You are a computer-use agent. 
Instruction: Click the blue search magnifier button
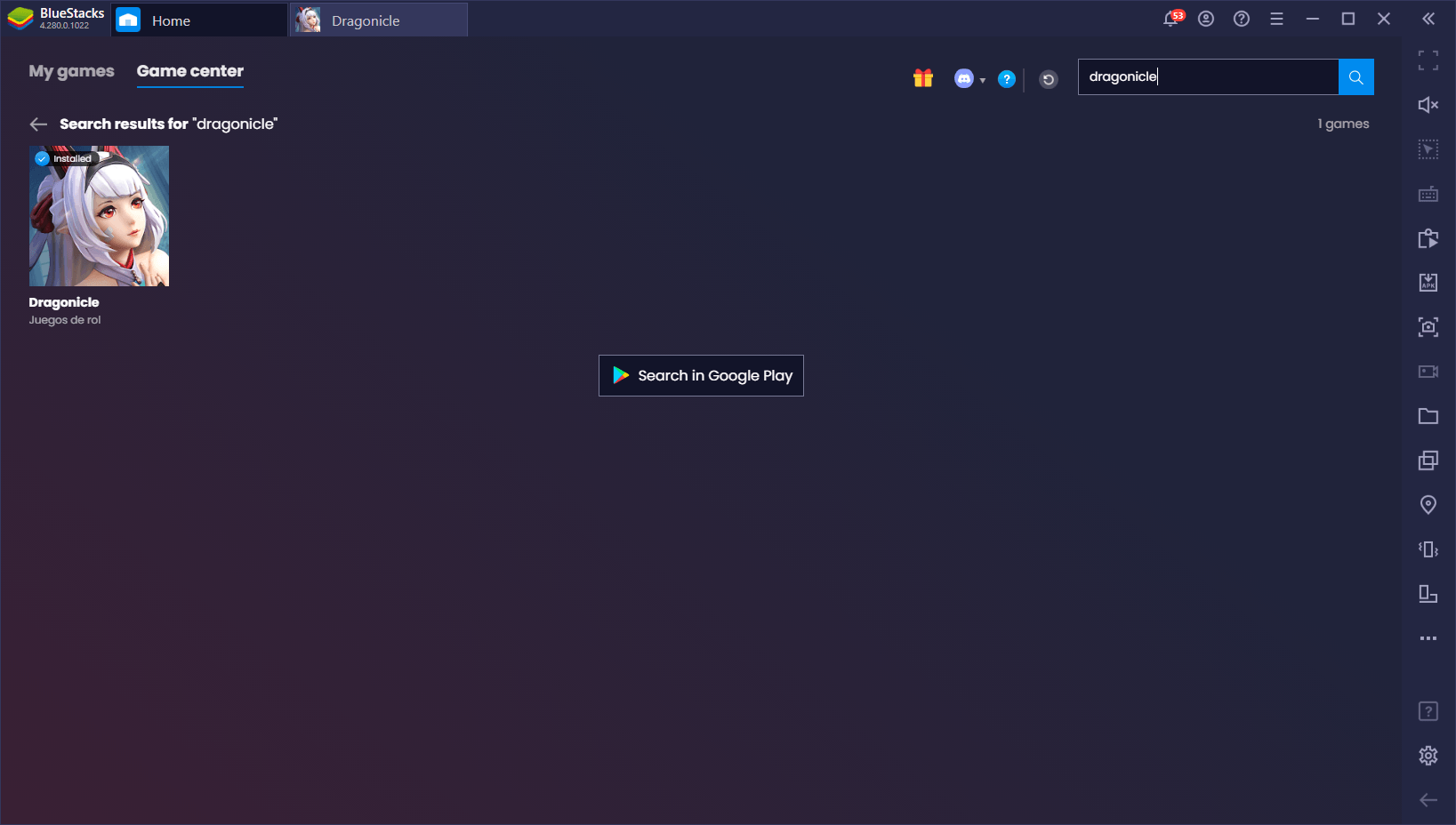click(x=1356, y=77)
